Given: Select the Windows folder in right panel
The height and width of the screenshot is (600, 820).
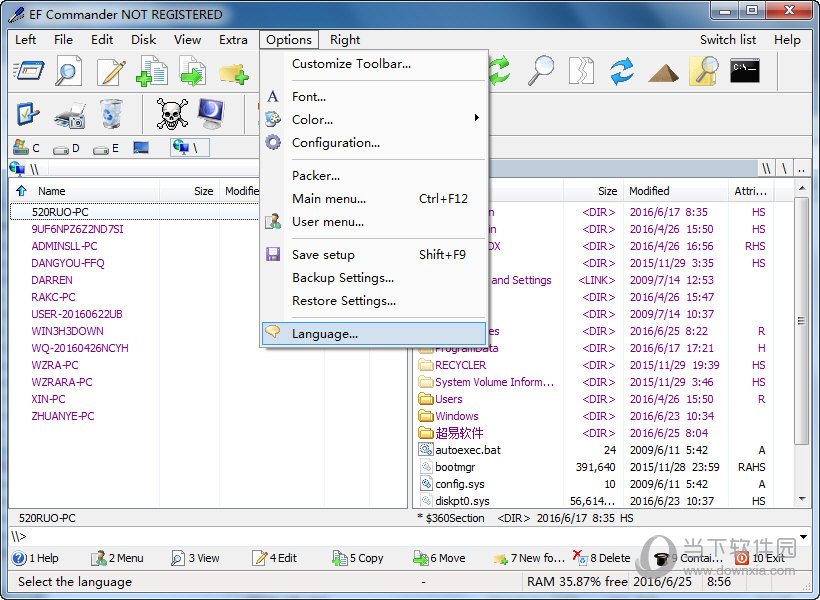Looking at the screenshot, I should pos(457,416).
